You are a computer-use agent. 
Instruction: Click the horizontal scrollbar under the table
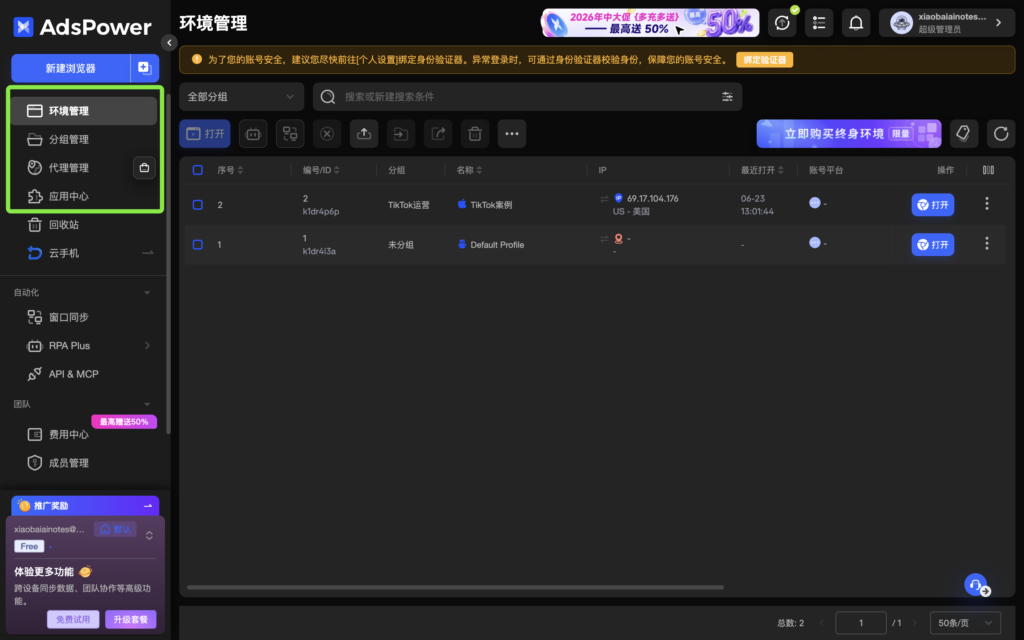[x=455, y=587]
